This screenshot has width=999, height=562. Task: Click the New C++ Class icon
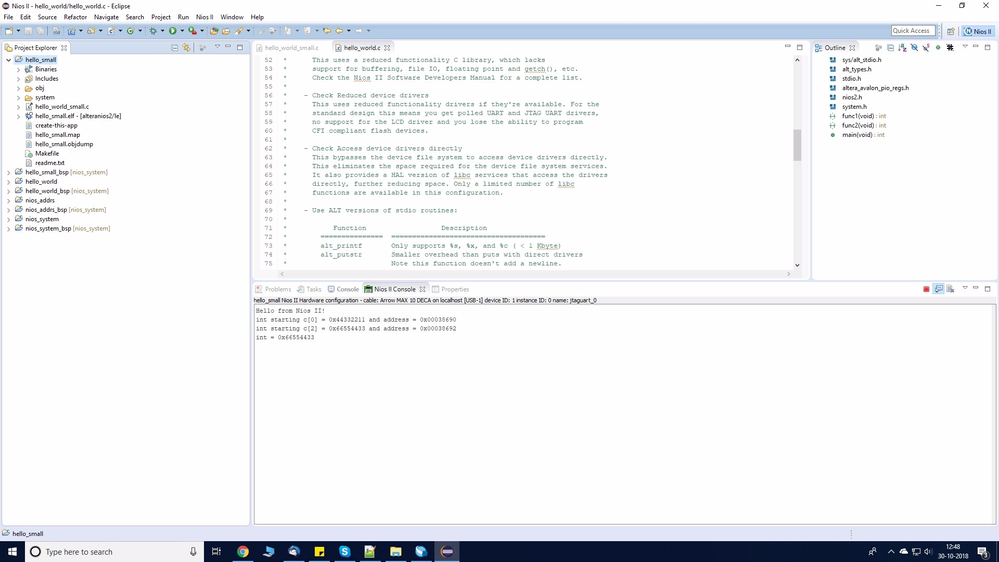coord(130,31)
